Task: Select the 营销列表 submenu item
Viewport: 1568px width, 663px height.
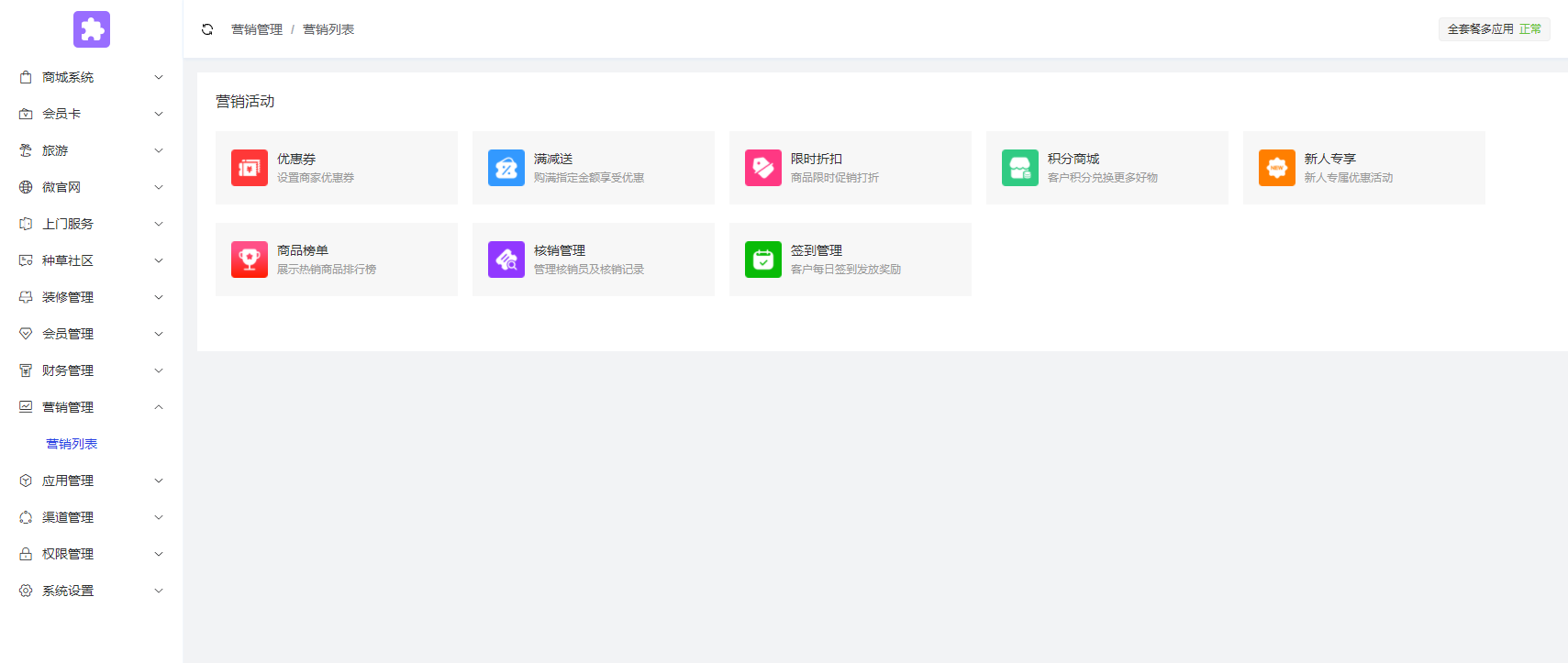Action: pyautogui.click(x=72, y=444)
